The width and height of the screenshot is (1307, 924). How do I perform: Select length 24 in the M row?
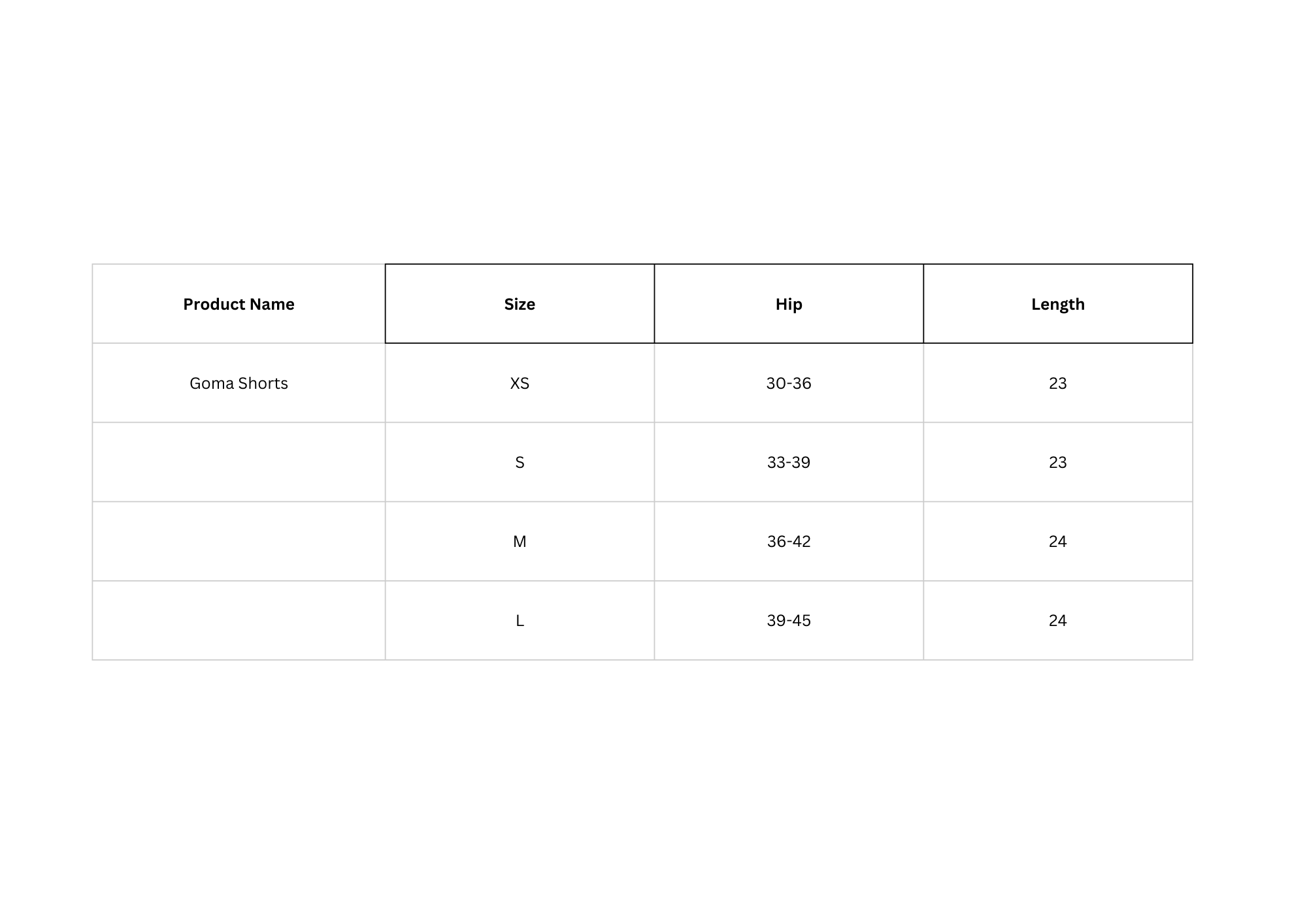coord(1058,541)
